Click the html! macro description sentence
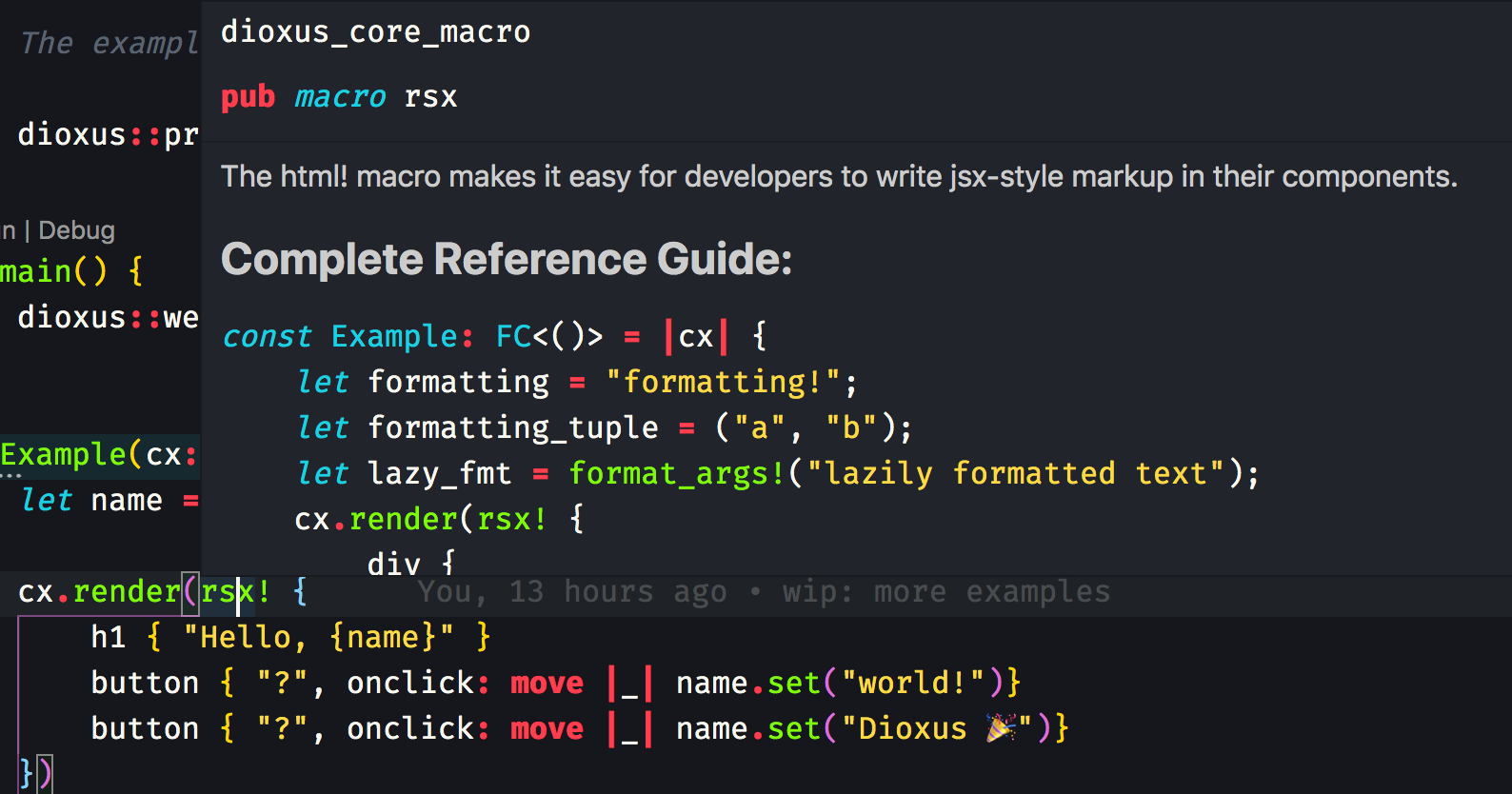Image resolution: width=1512 pixels, height=794 pixels. click(839, 176)
